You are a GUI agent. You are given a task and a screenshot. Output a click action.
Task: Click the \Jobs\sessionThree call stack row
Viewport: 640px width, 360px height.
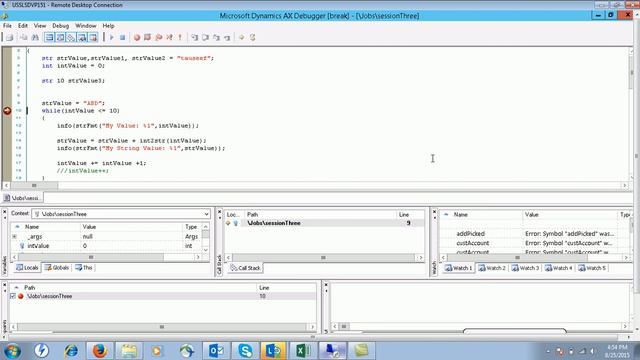(x=324, y=223)
